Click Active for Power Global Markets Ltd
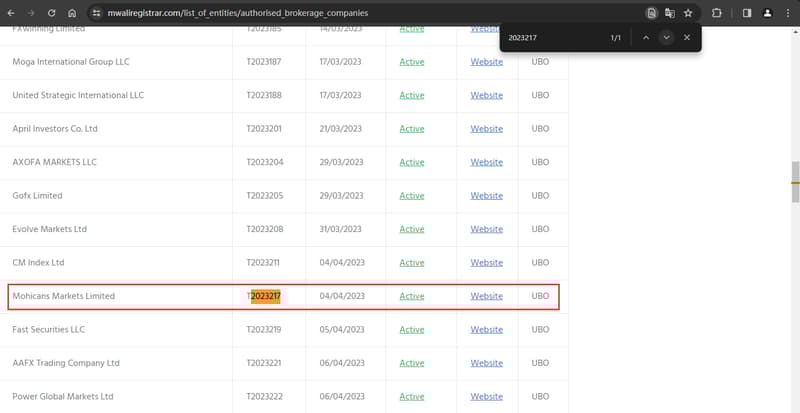Screen dimensions: 800x413 coord(412,397)
